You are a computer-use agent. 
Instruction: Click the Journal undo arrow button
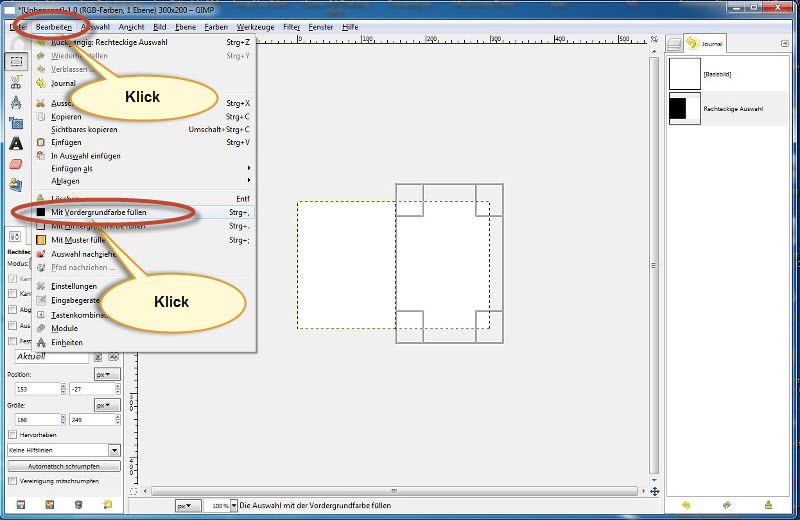686,505
